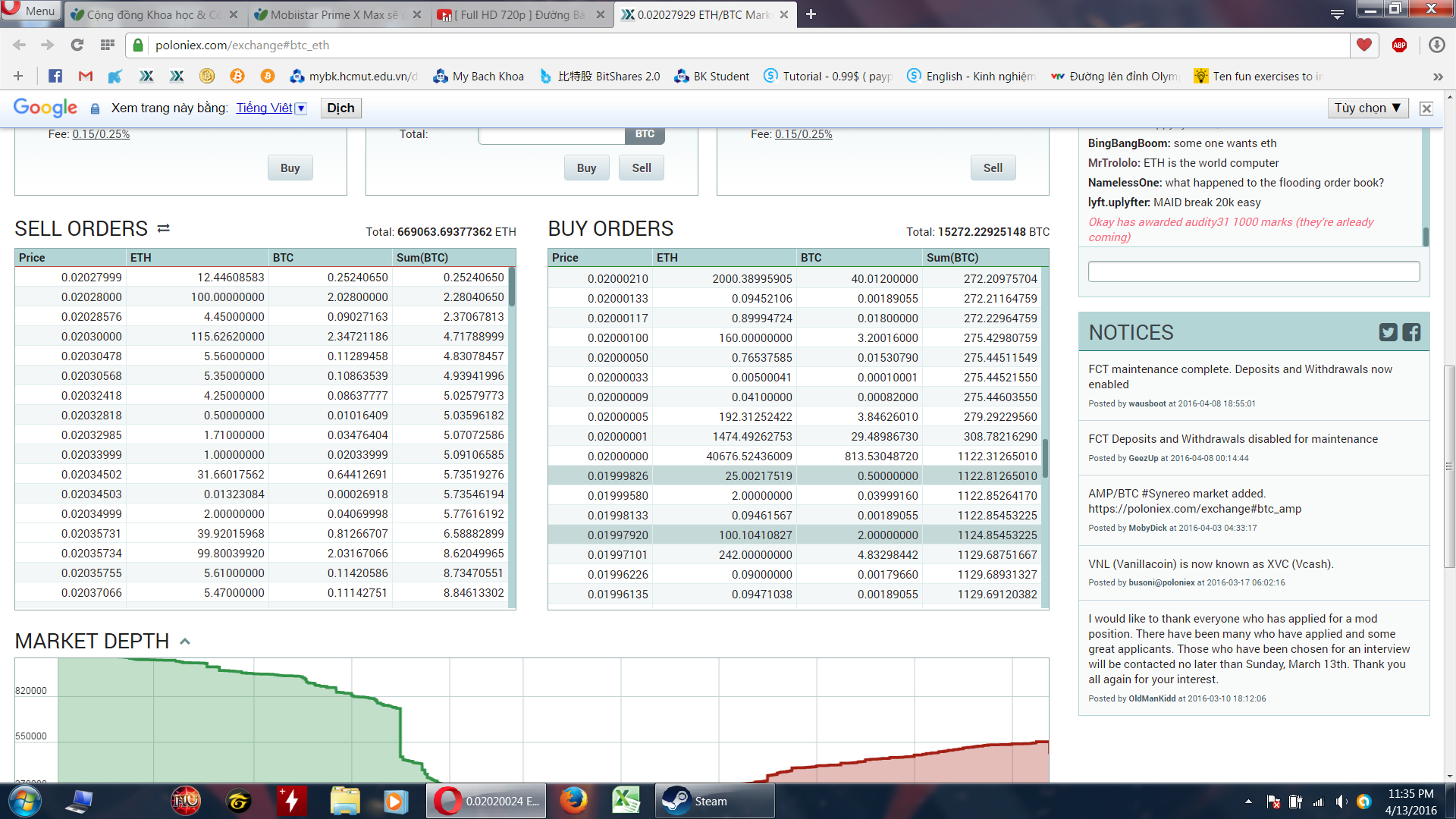
Task: Open Firefox from the taskbar
Action: click(573, 801)
